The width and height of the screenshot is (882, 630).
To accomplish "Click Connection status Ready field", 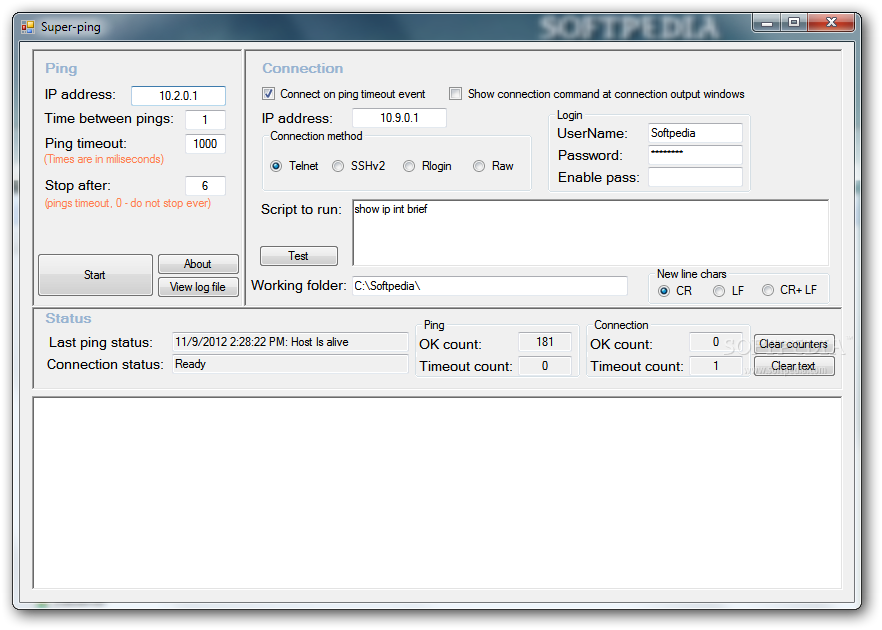I will coord(290,364).
